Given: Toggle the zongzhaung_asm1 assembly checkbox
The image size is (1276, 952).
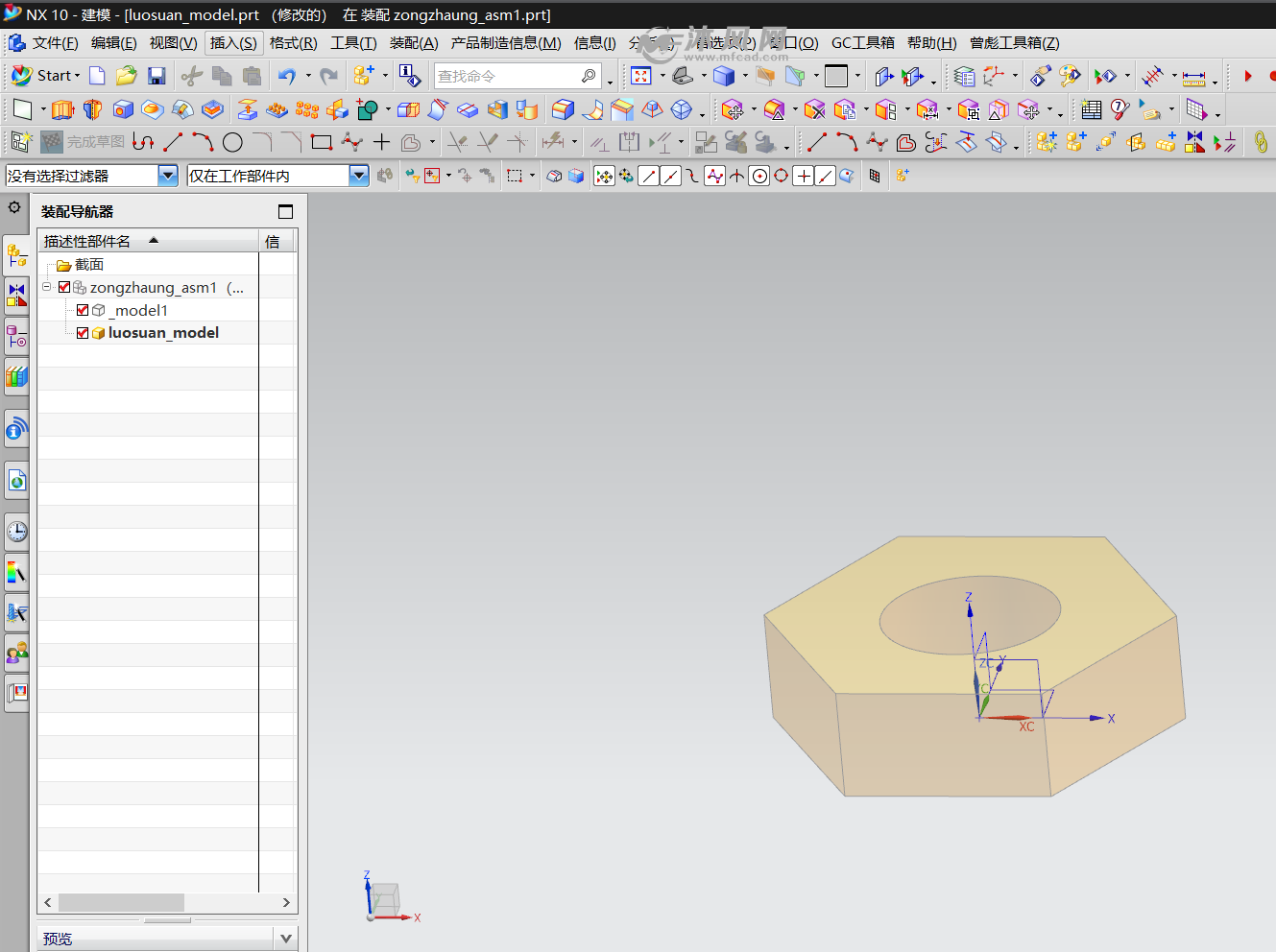Looking at the screenshot, I should pyautogui.click(x=64, y=287).
